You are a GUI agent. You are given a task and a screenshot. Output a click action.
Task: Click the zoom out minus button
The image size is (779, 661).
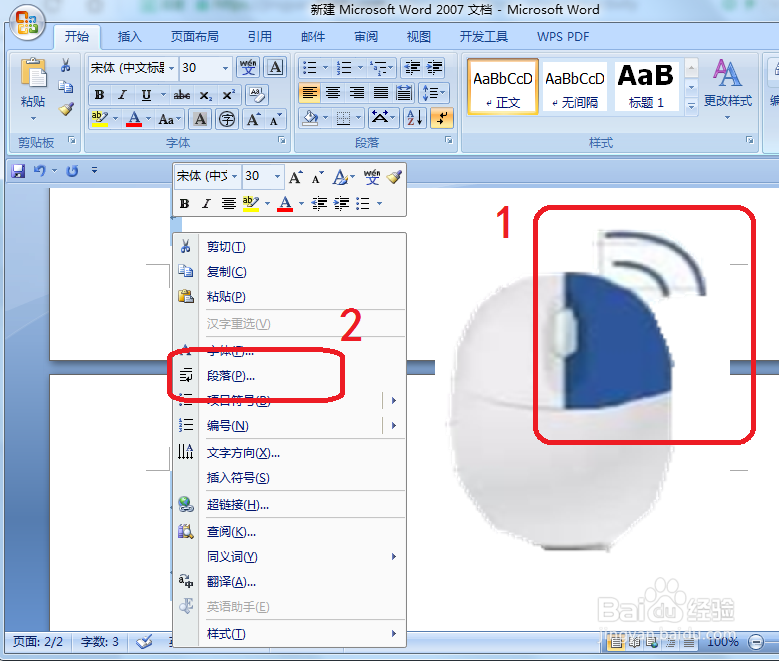point(756,642)
